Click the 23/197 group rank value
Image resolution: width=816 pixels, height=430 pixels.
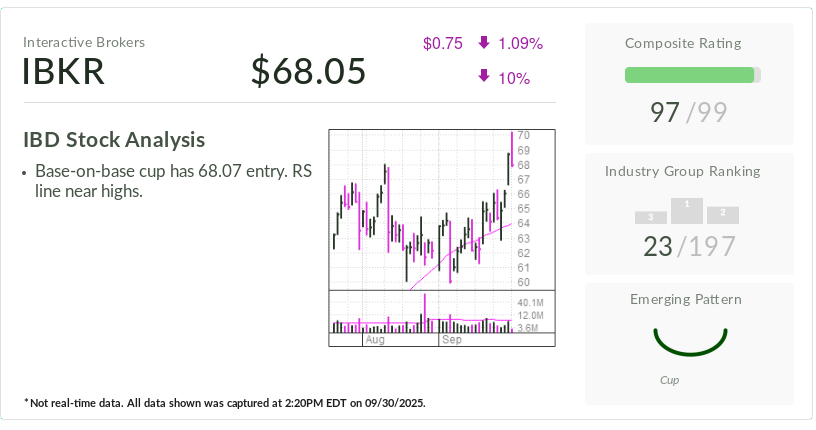tap(688, 246)
